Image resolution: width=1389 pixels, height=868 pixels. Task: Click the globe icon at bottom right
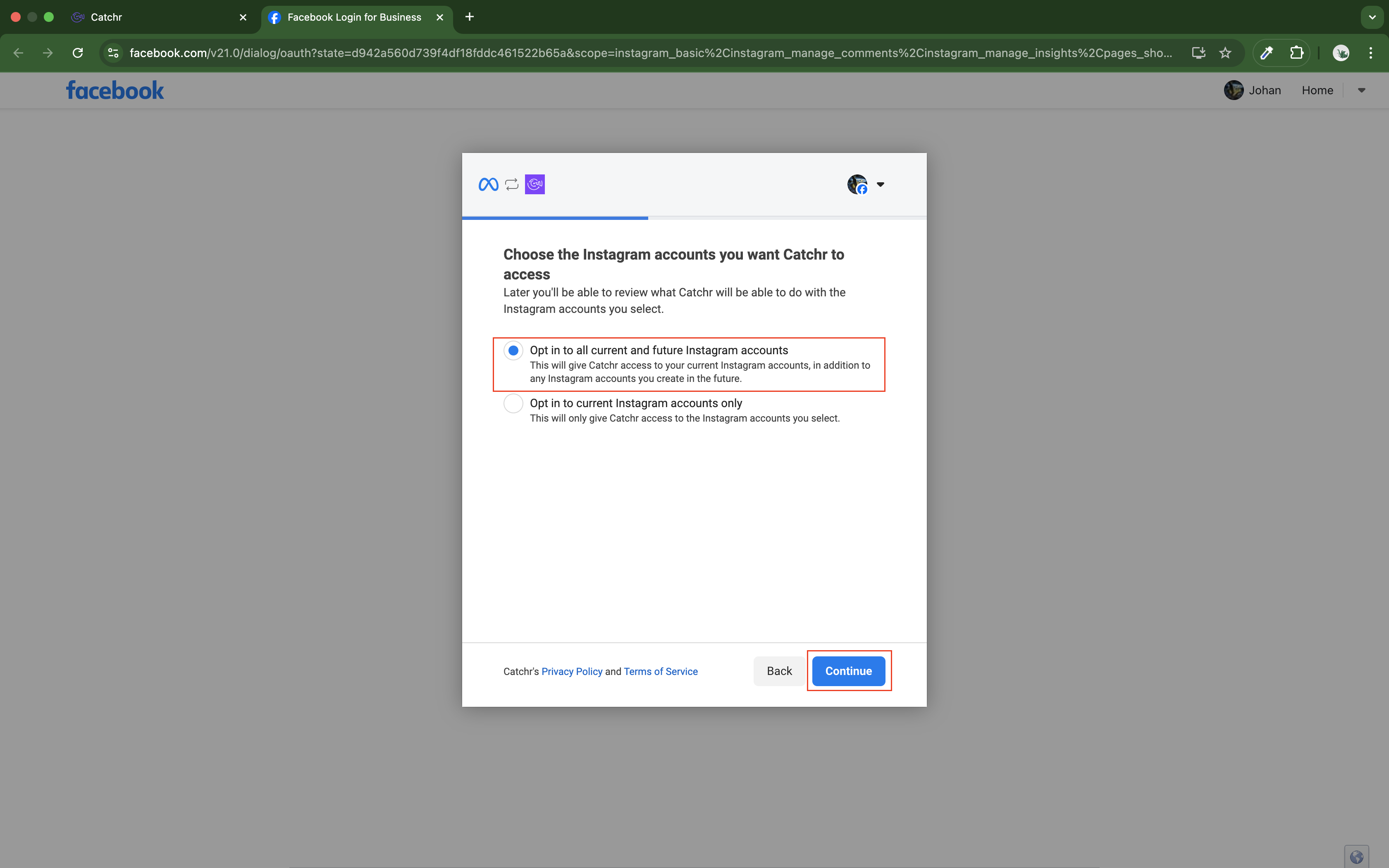[1356, 857]
